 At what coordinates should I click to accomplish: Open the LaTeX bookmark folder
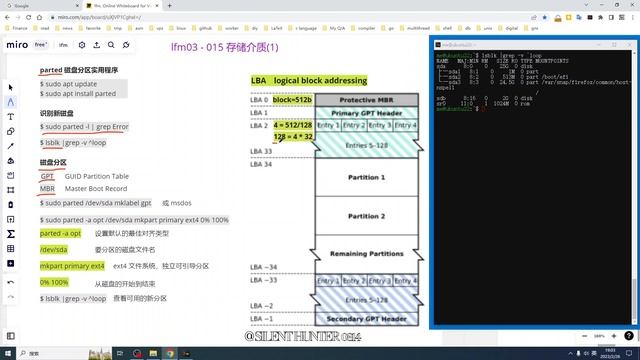[273, 28]
